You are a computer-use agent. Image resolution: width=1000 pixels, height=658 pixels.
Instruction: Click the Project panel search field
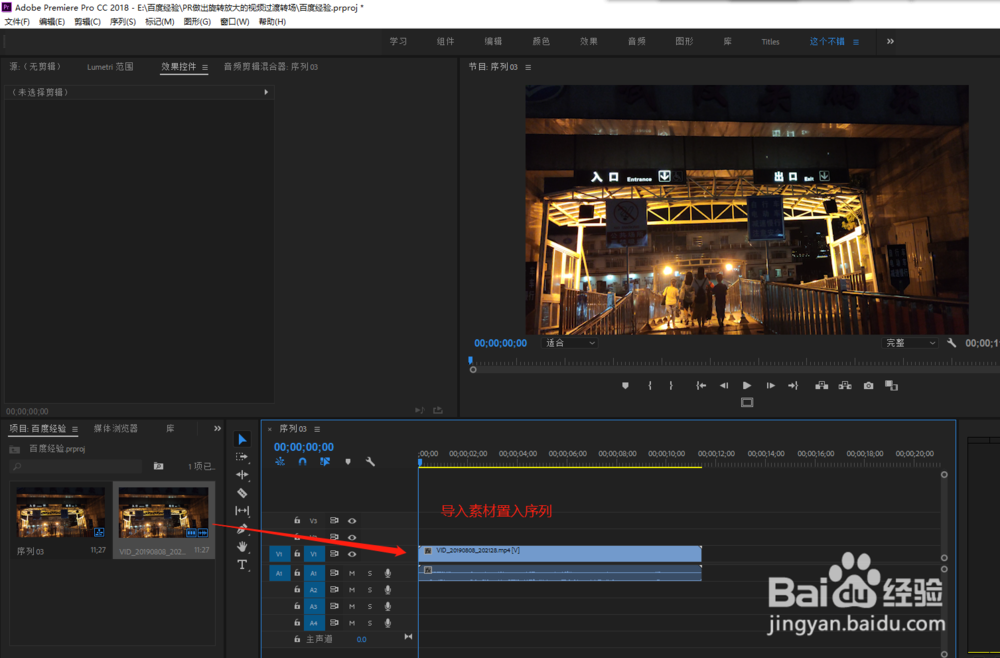[x=76, y=467]
